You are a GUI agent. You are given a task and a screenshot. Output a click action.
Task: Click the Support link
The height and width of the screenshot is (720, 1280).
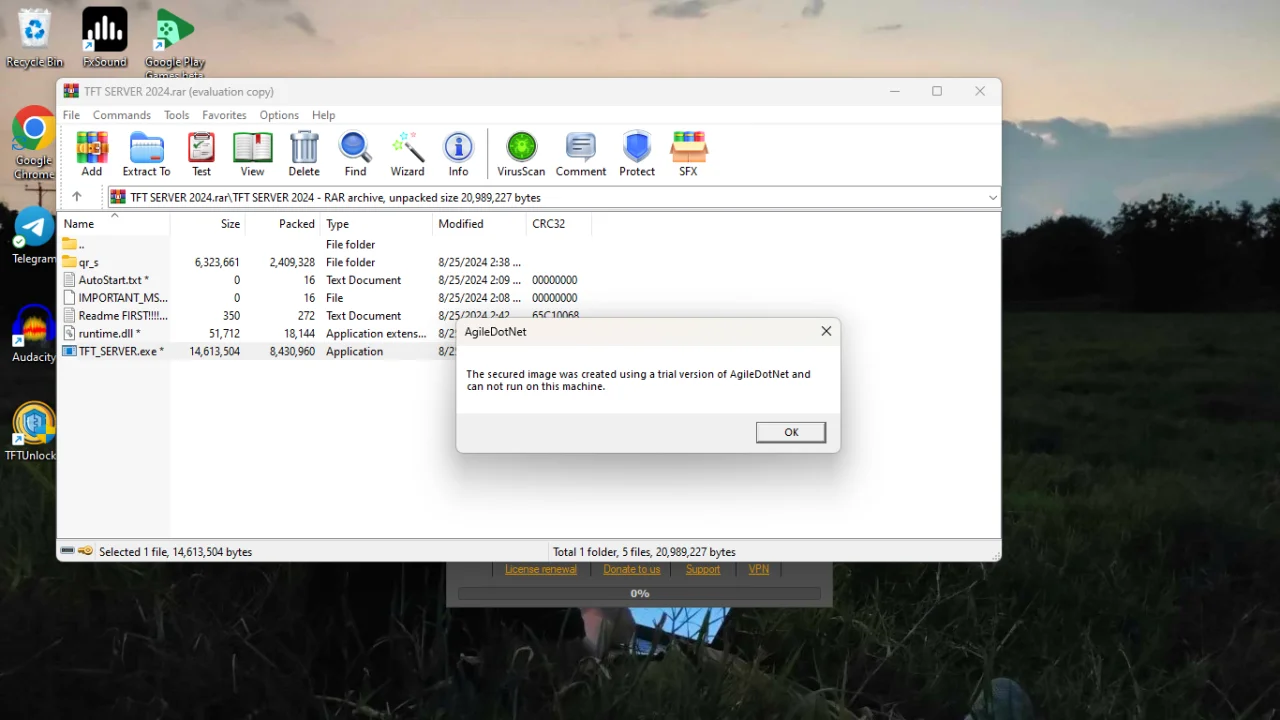[x=703, y=569]
